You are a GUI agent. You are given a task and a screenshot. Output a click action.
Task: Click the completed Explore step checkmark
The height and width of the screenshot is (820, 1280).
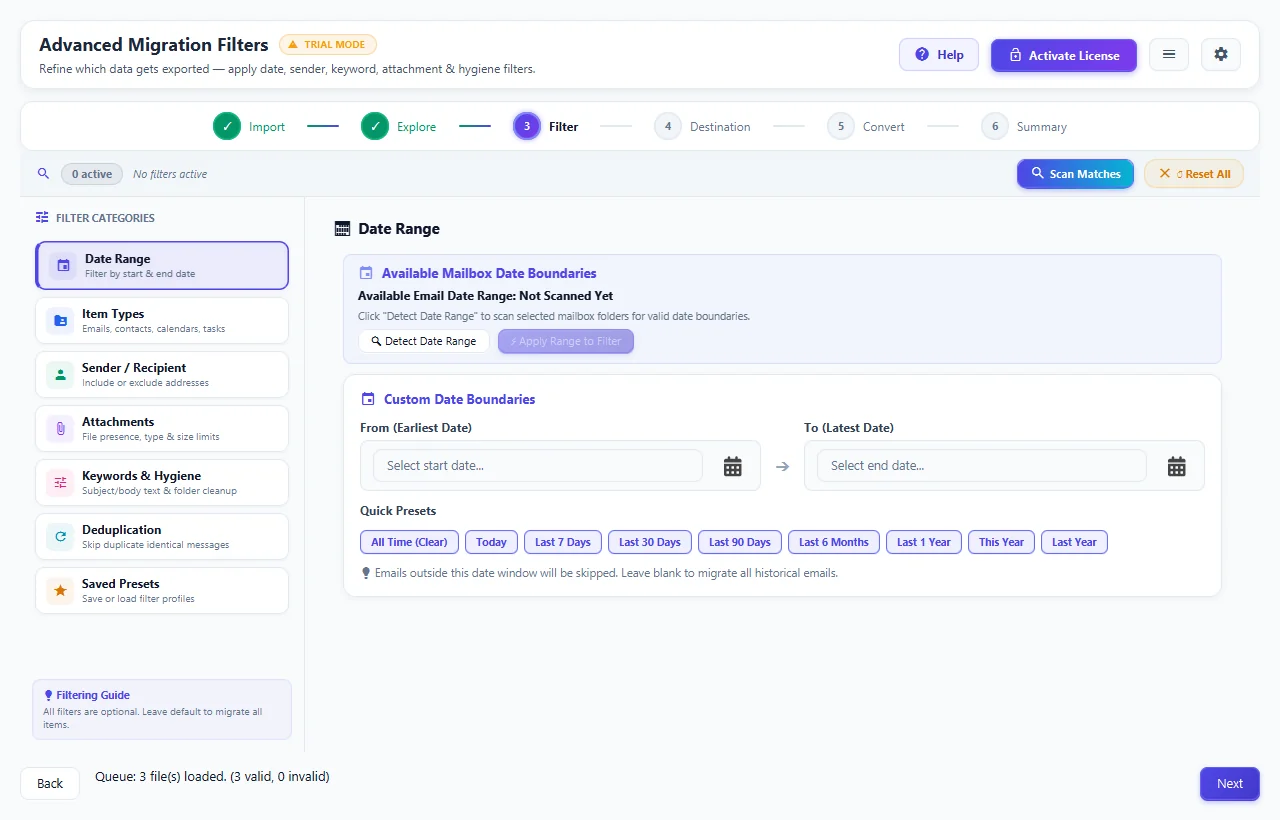click(x=375, y=127)
